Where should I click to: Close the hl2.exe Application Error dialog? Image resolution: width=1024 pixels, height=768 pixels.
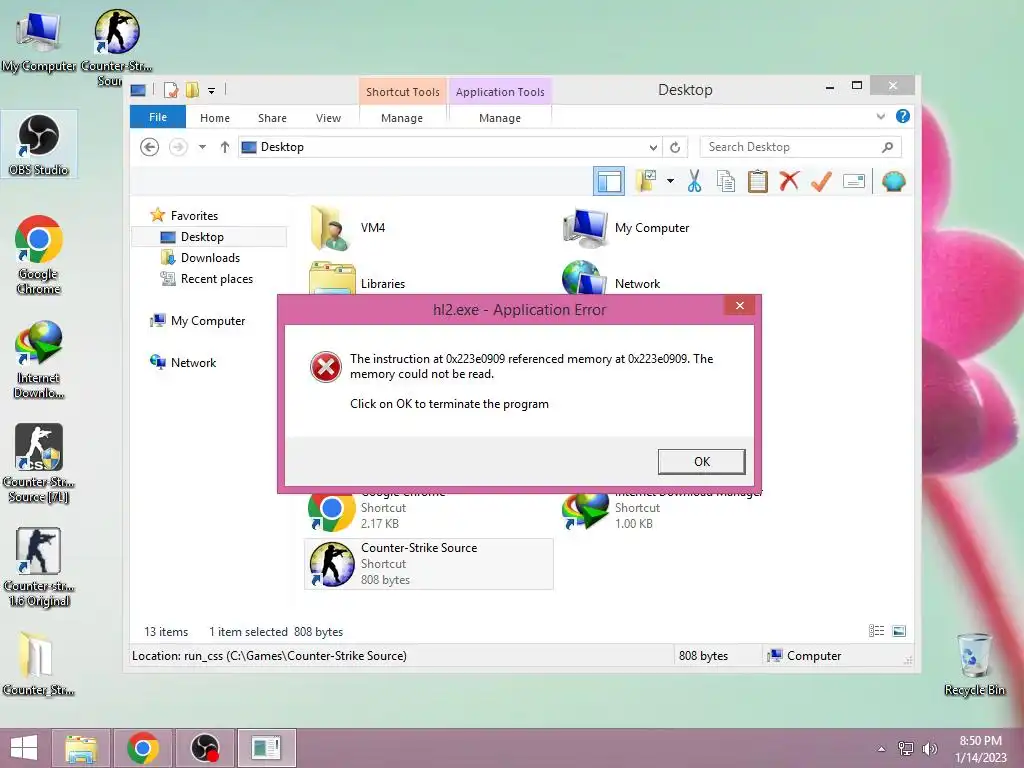[x=739, y=306]
